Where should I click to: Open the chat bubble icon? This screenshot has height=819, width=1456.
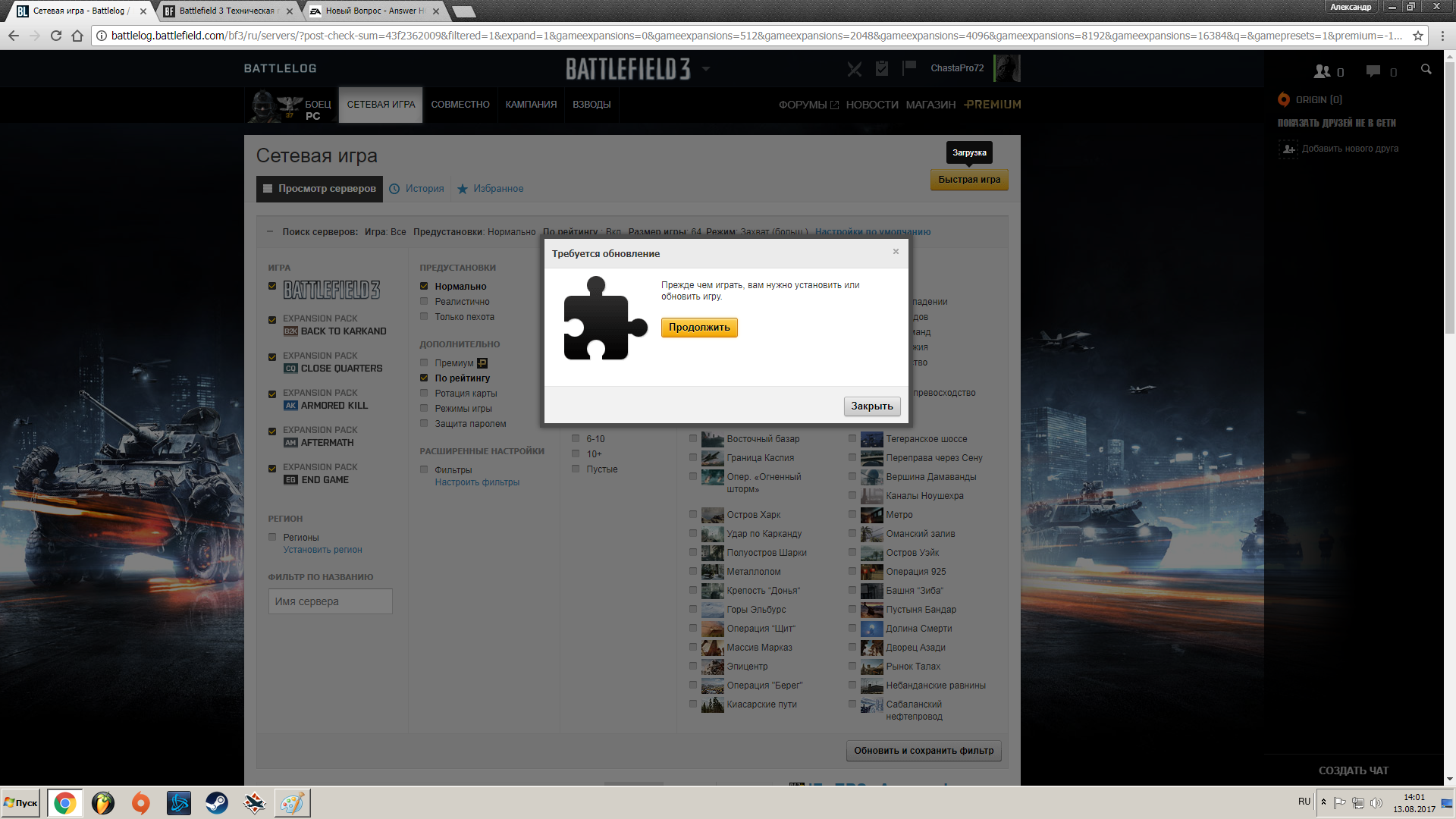tap(1373, 71)
